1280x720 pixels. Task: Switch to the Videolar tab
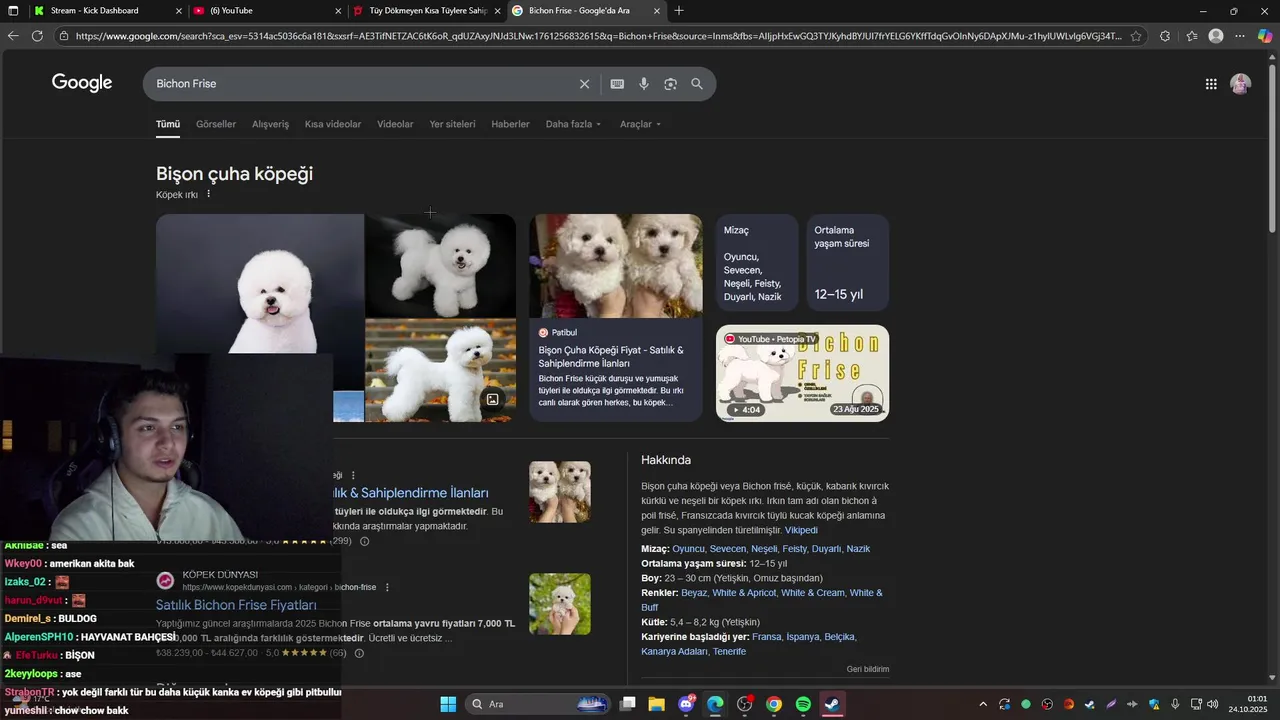point(395,124)
